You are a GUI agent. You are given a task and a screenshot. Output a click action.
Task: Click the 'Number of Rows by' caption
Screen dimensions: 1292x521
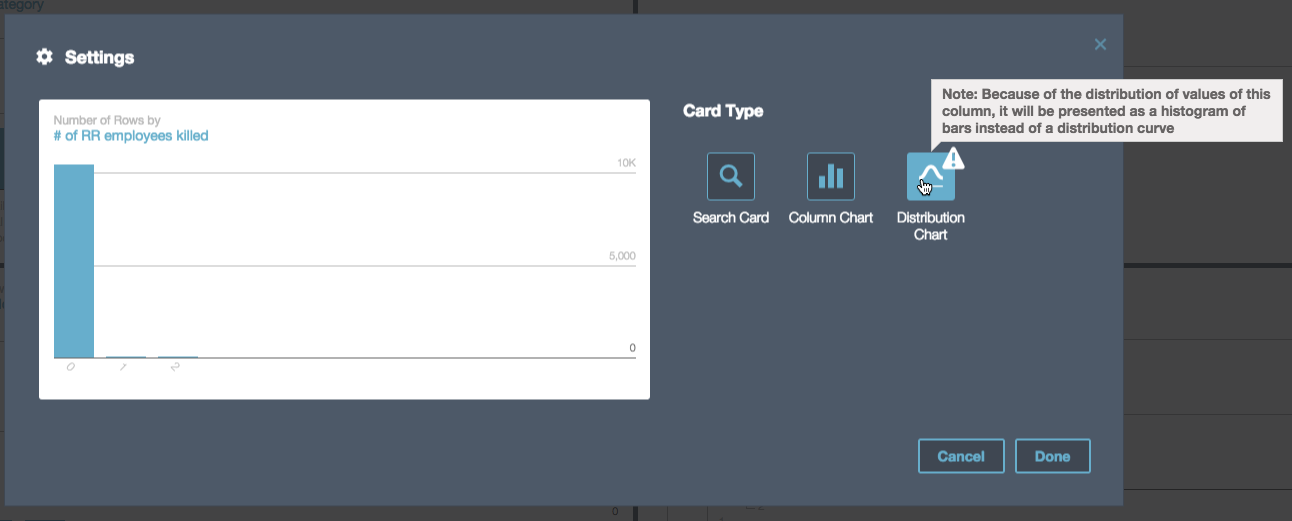coord(107,120)
